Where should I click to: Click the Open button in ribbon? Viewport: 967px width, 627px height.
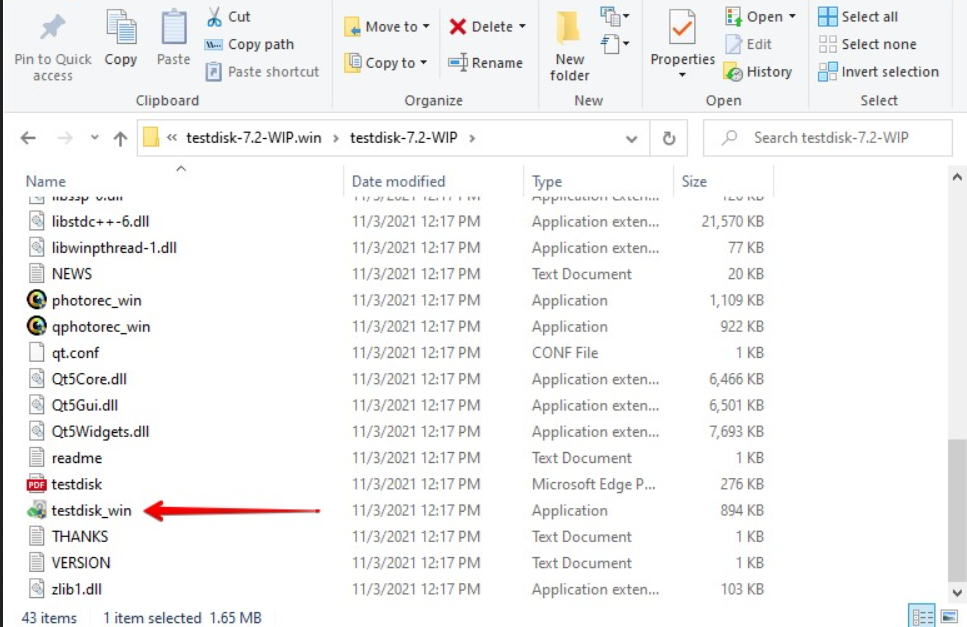pyautogui.click(x=754, y=17)
